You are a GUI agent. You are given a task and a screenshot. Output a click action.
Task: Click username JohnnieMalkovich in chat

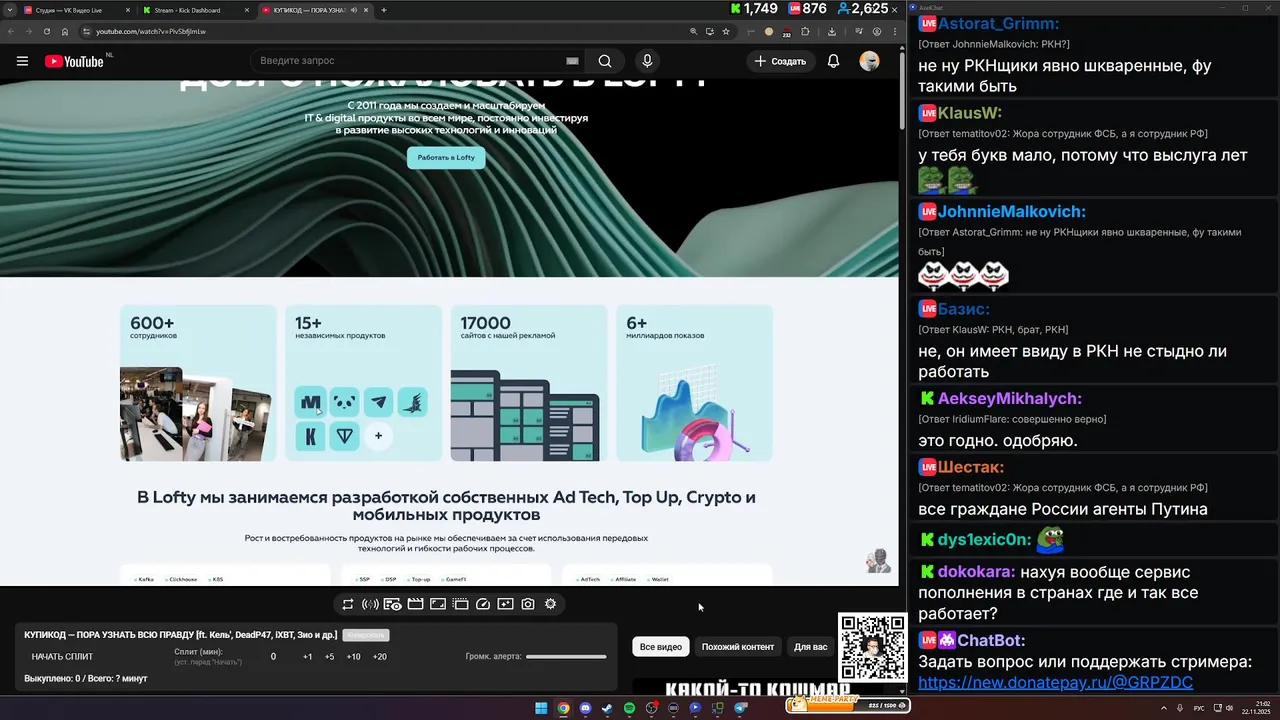click(x=1011, y=212)
